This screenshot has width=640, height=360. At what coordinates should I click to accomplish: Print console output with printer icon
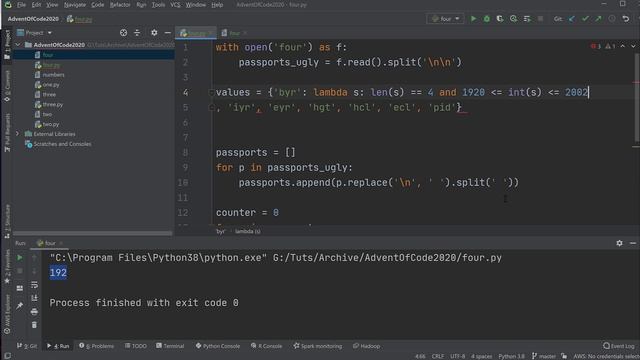tap(34, 312)
